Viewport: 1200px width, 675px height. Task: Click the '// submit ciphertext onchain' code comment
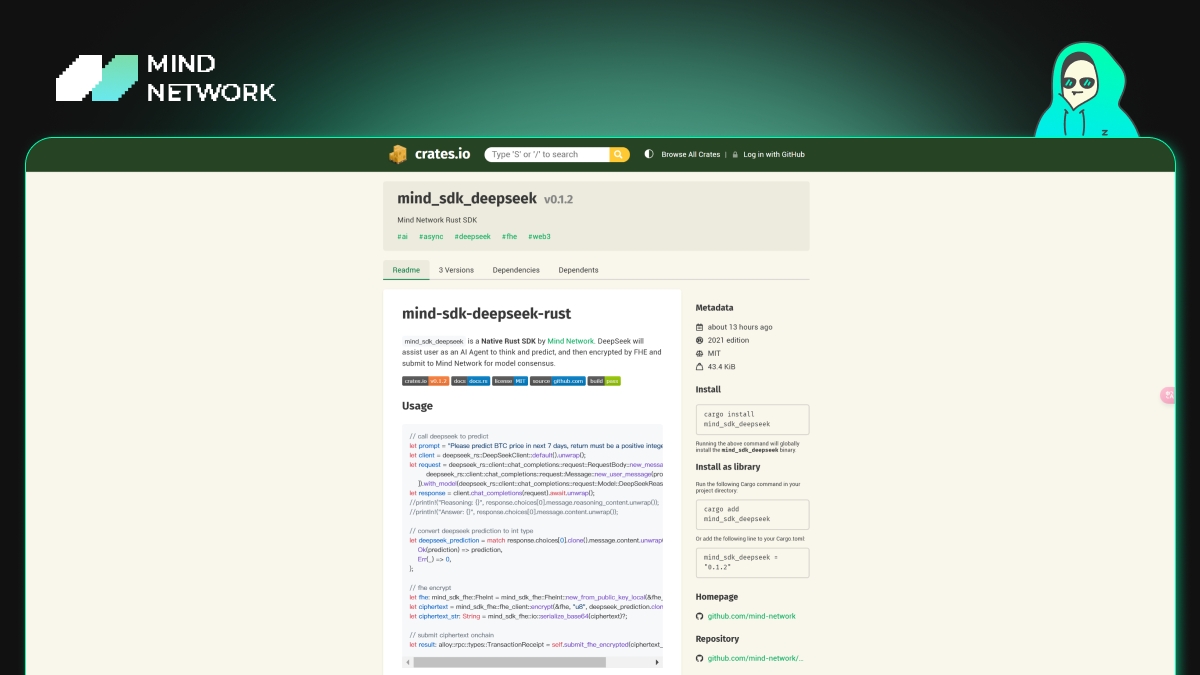[451, 635]
